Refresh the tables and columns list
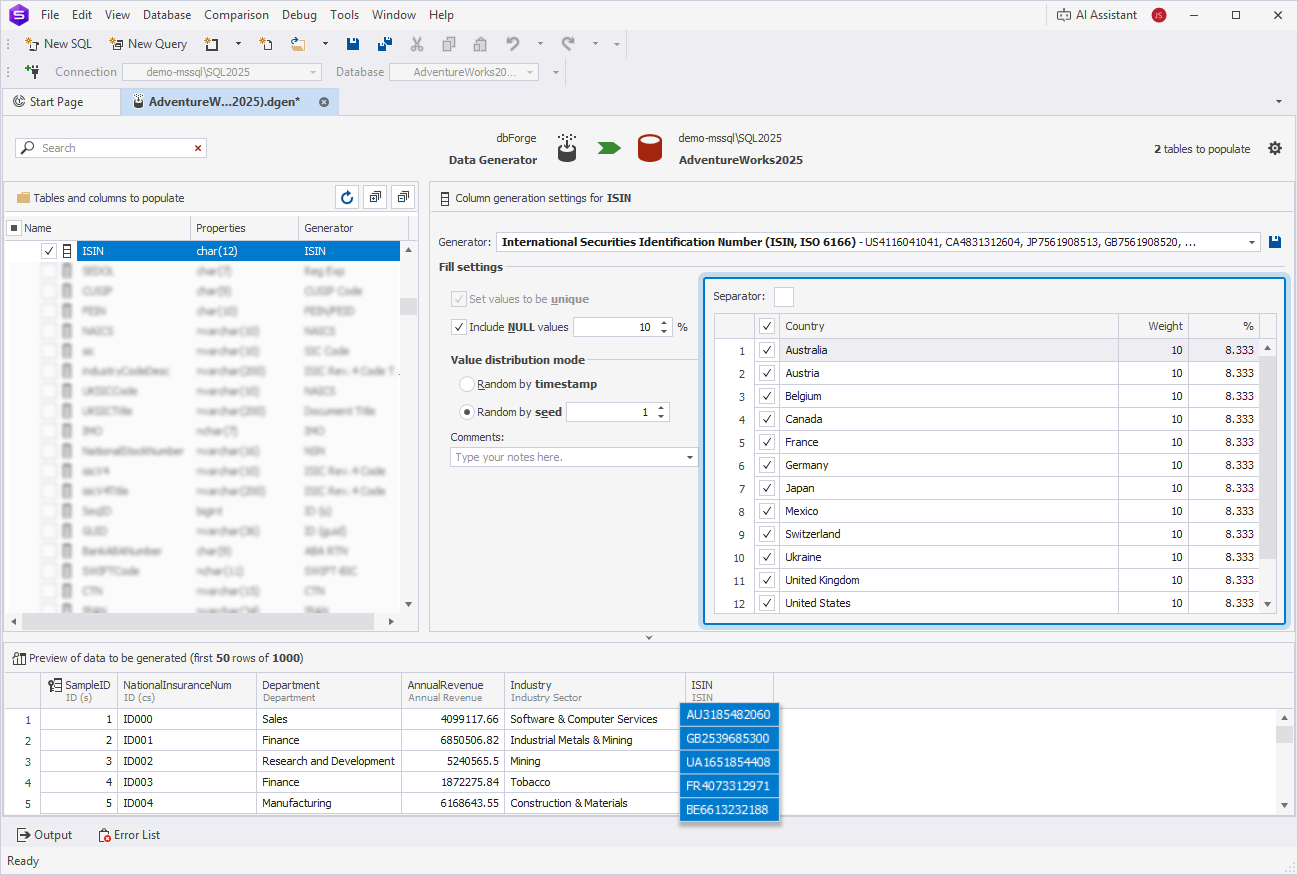1298x875 pixels. pyautogui.click(x=347, y=198)
